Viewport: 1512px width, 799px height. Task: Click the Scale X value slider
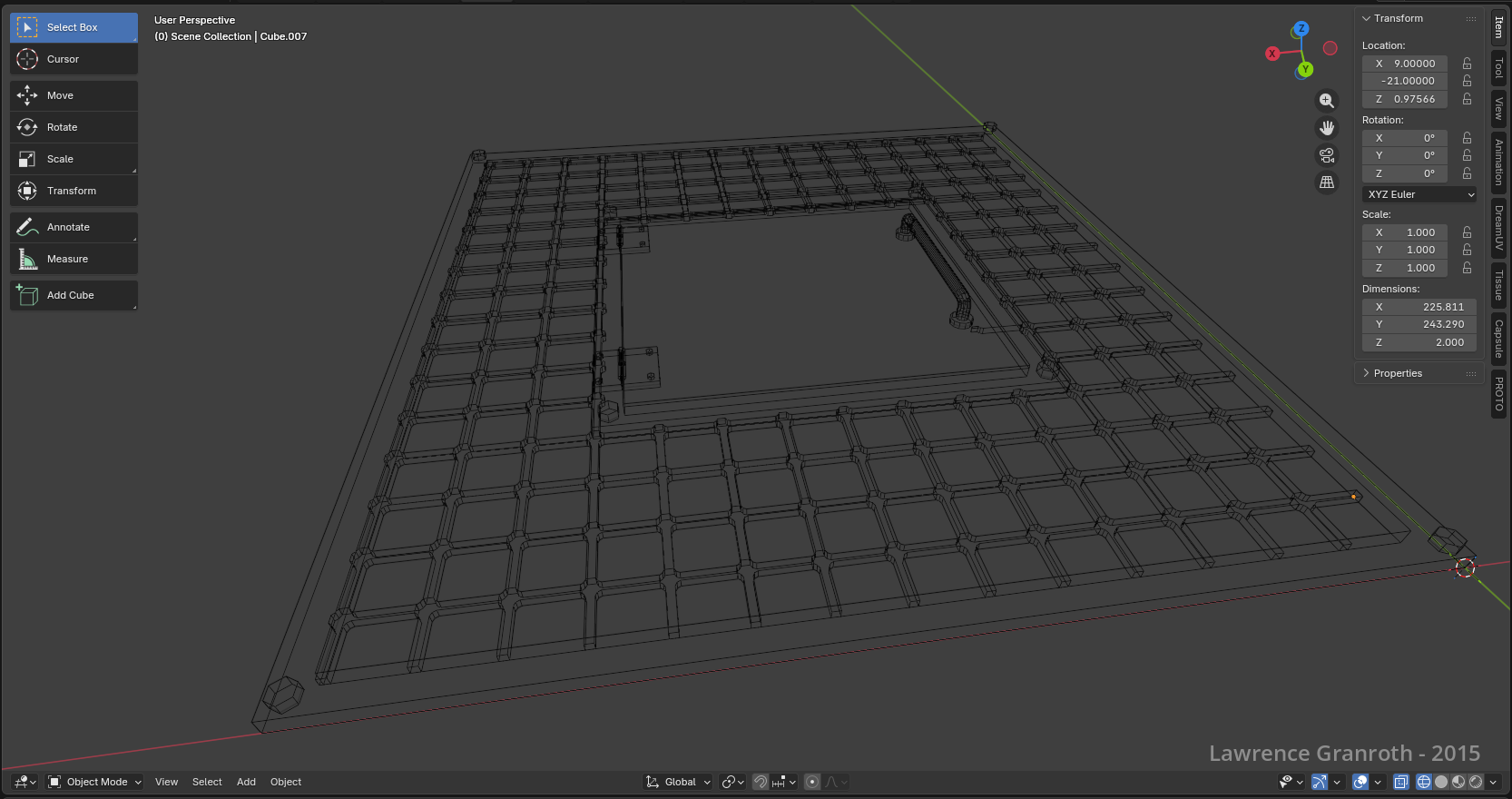click(1405, 232)
